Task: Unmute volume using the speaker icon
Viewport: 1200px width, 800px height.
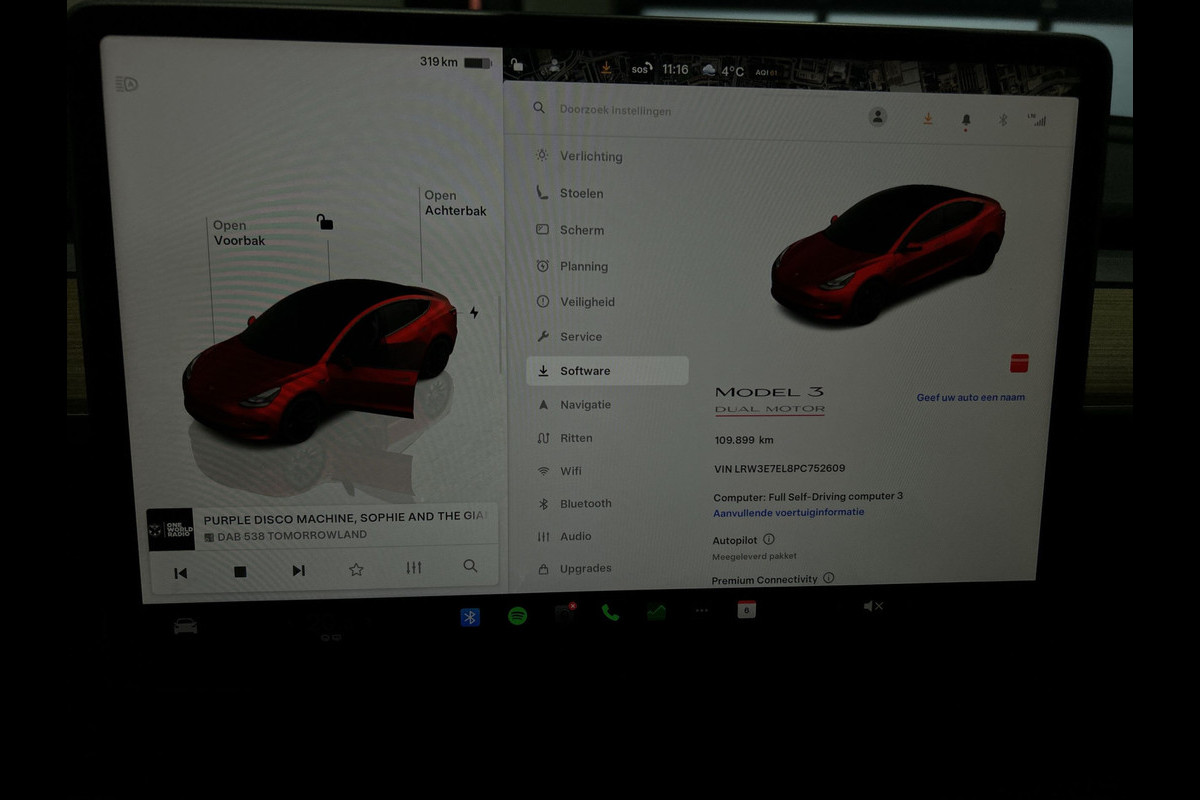Action: (873, 606)
